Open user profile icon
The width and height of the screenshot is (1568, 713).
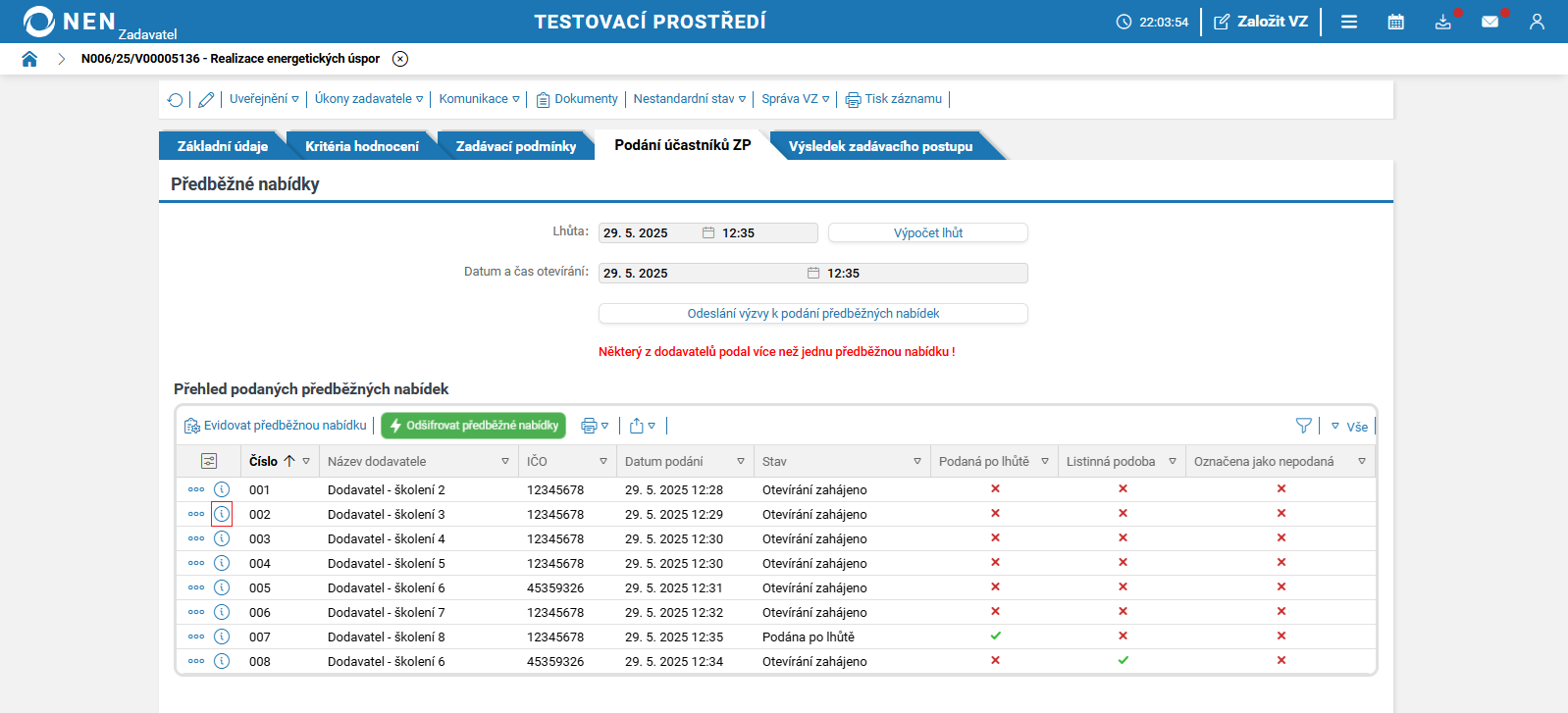[1537, 22]
